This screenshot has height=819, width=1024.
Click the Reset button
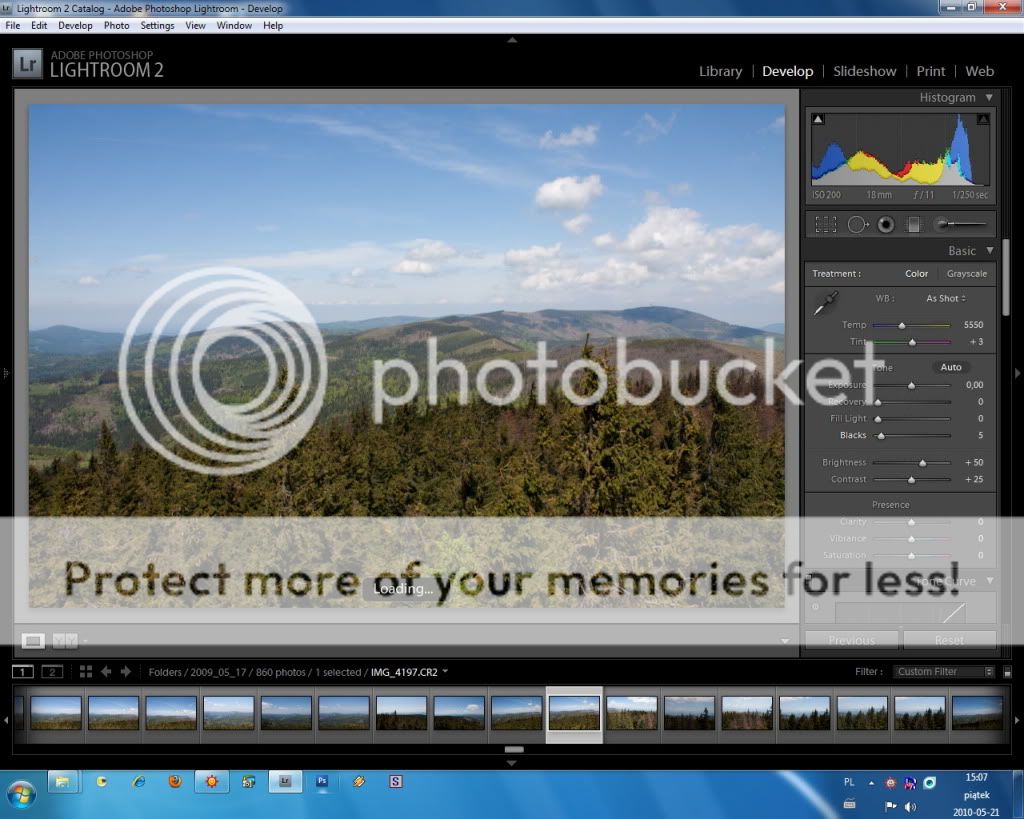click(950, 640)
